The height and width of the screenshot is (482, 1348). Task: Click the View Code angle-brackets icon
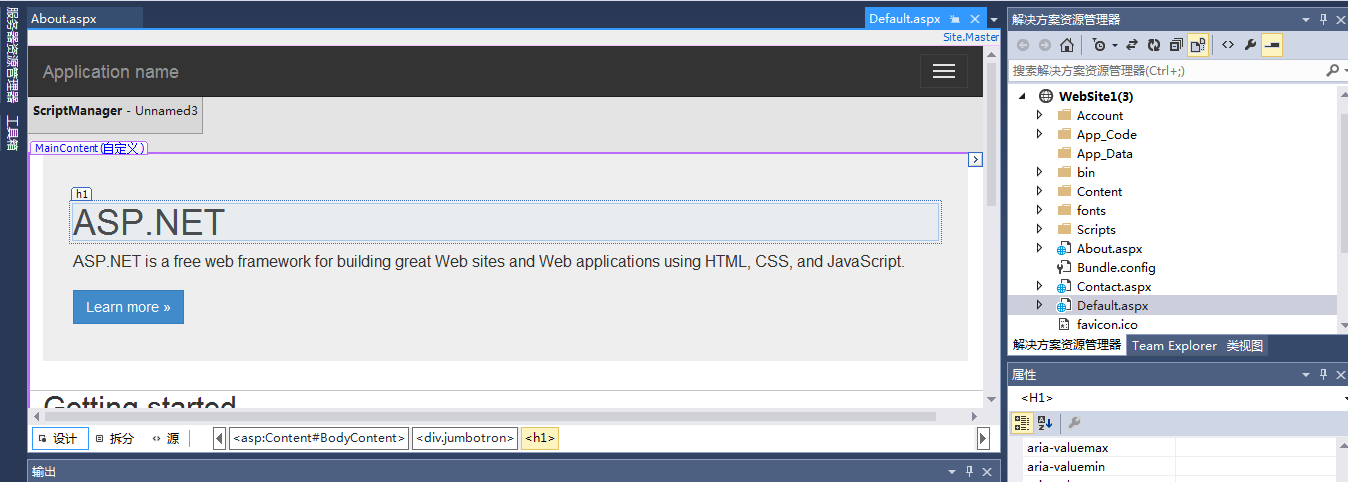click(x=1227, y=45)
